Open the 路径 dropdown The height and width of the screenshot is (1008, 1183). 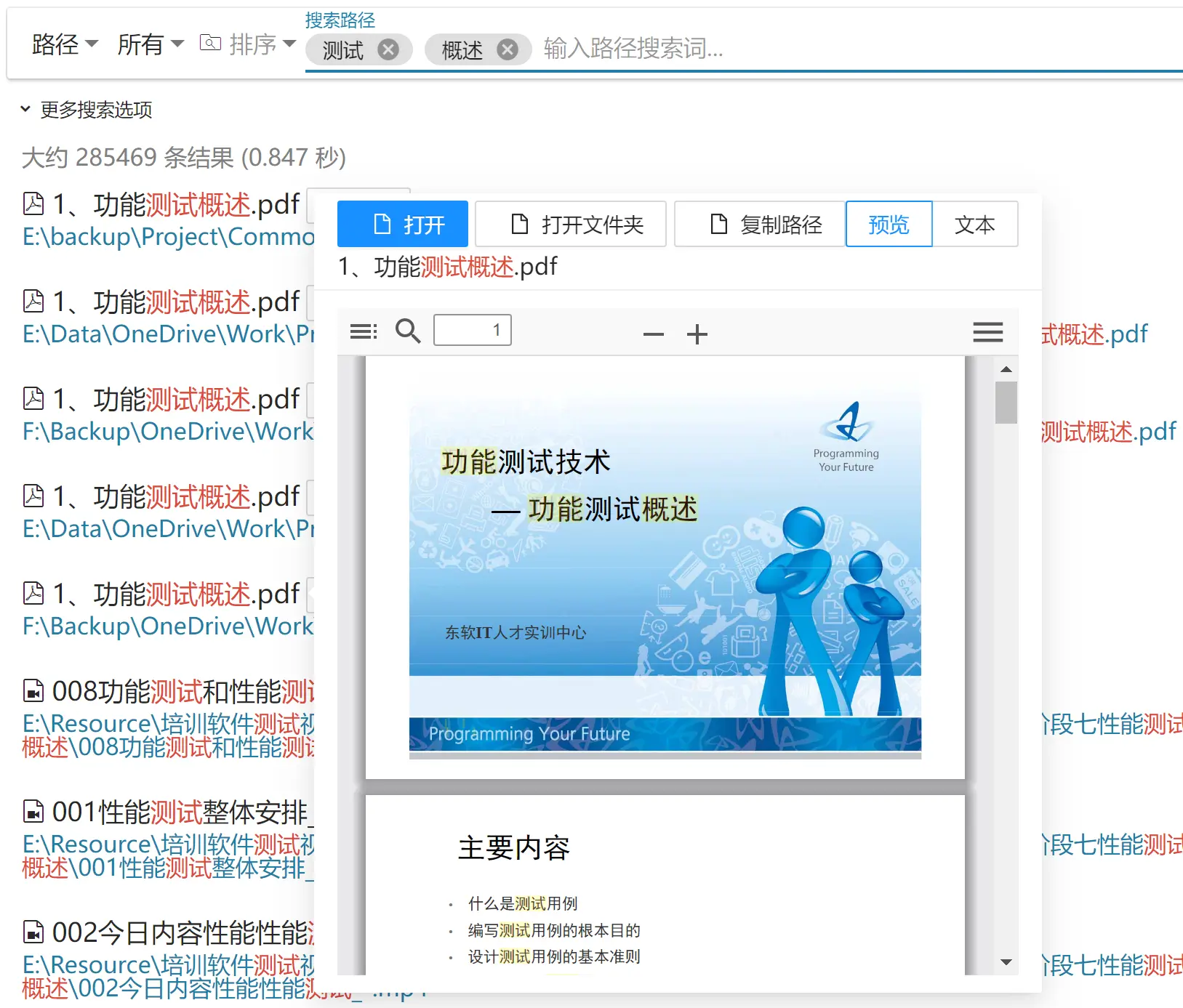(65, 44)
